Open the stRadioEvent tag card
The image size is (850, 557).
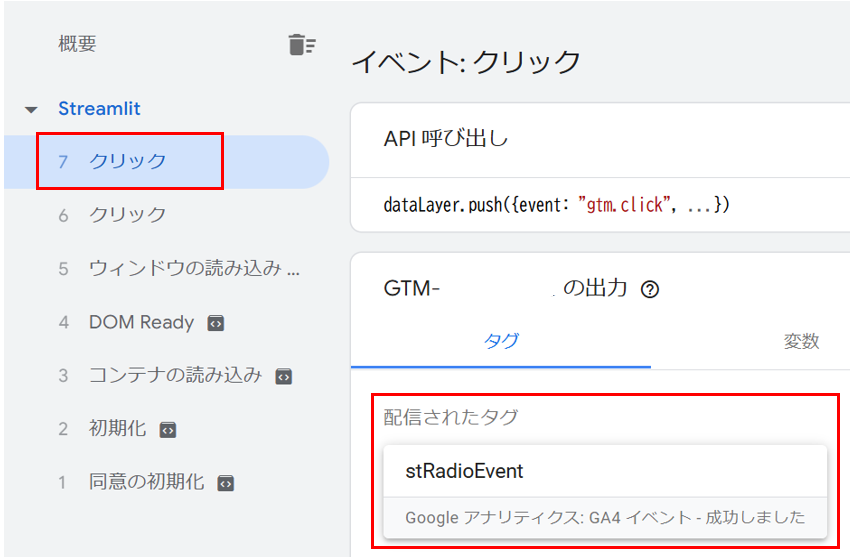(605, 492)
